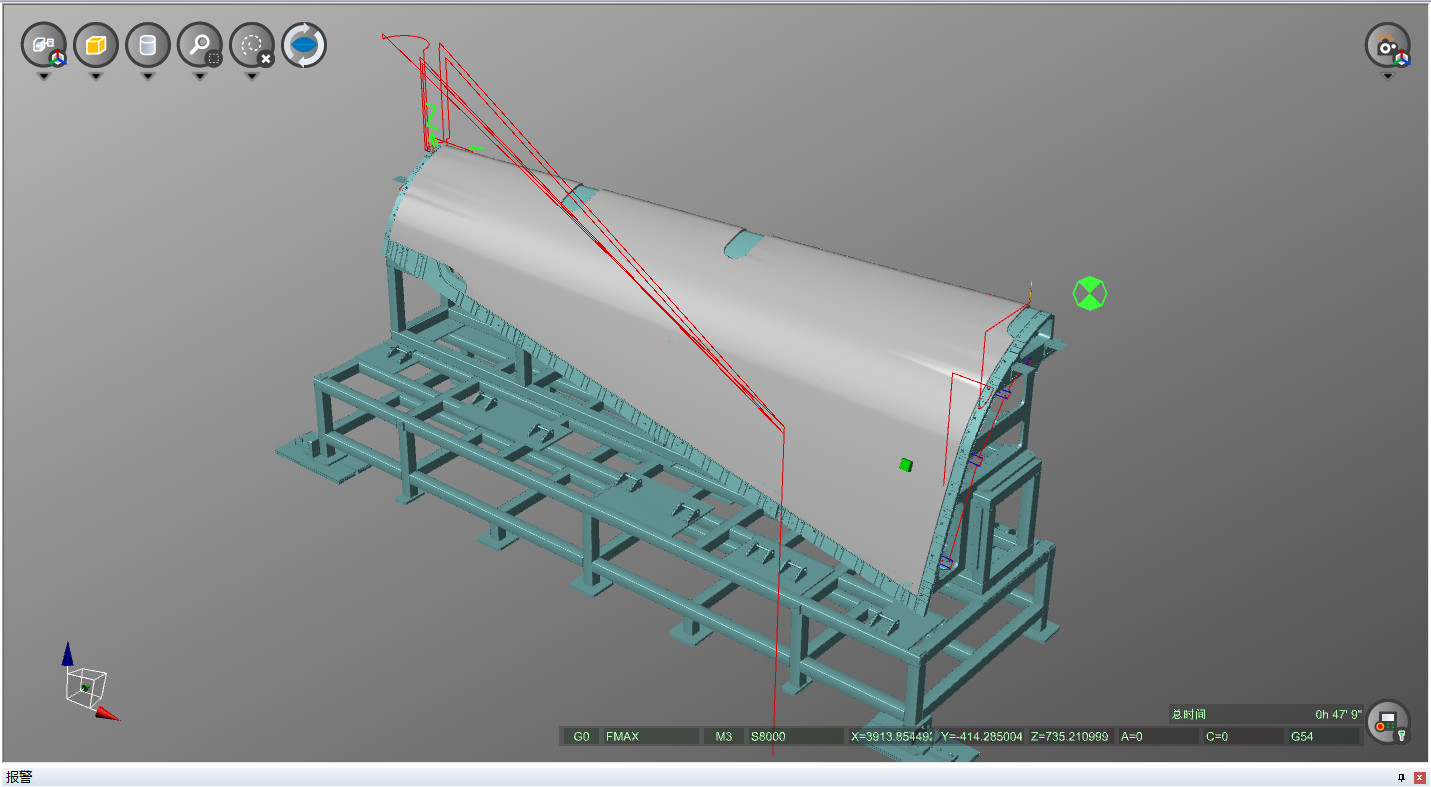The width and height of the screenshot is (1431, 787).
Task: Click the green circular tool marker
Action: [x=1090, y=293]
